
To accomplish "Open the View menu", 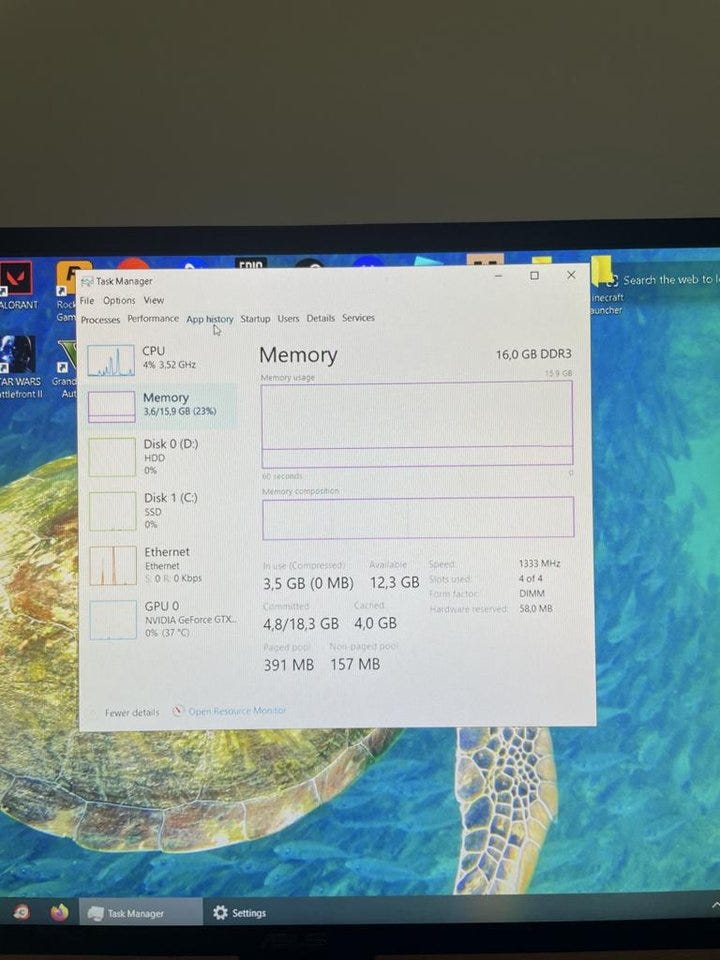I will click(x=154, y=300).
